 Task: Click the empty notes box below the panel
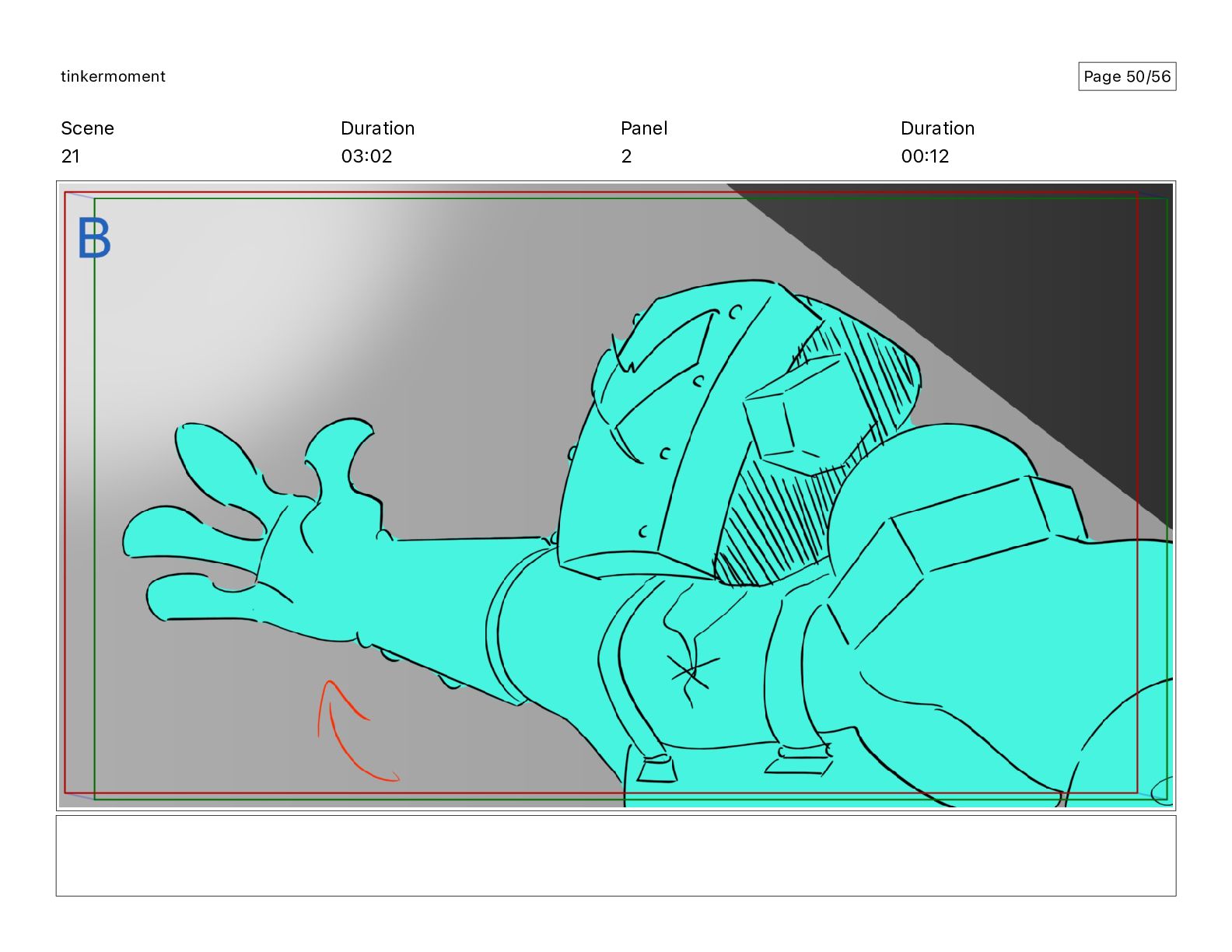pos(616,856)
